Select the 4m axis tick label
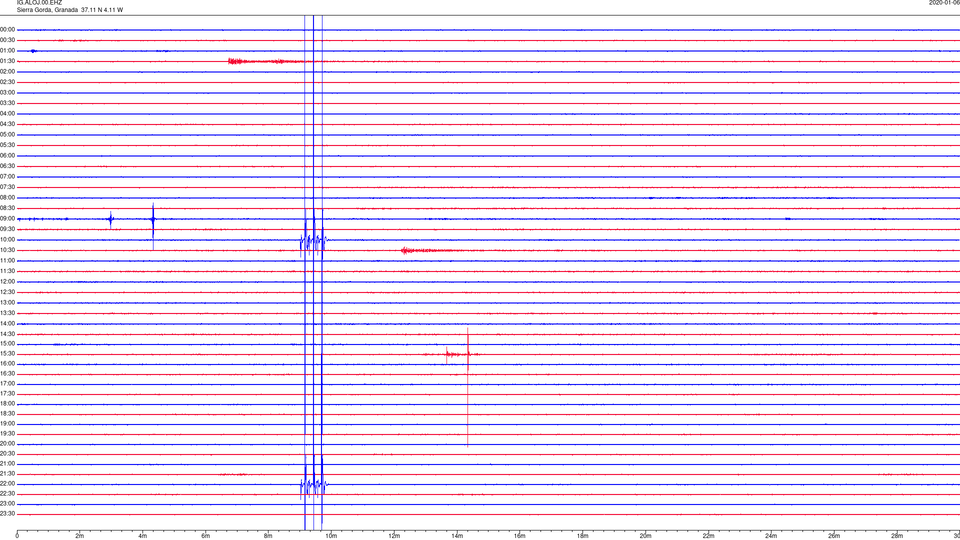This screenshot has width=960, height=540. pos(143,536)
